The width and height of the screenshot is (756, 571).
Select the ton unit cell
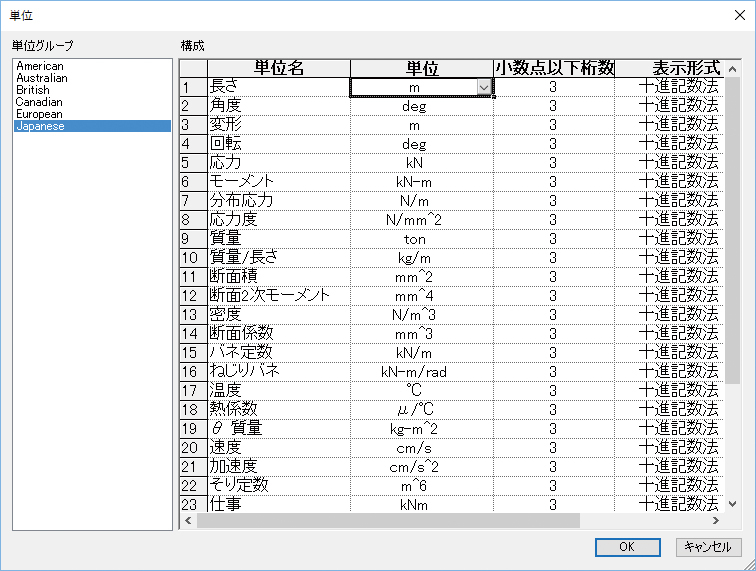(x=422, y=239)
